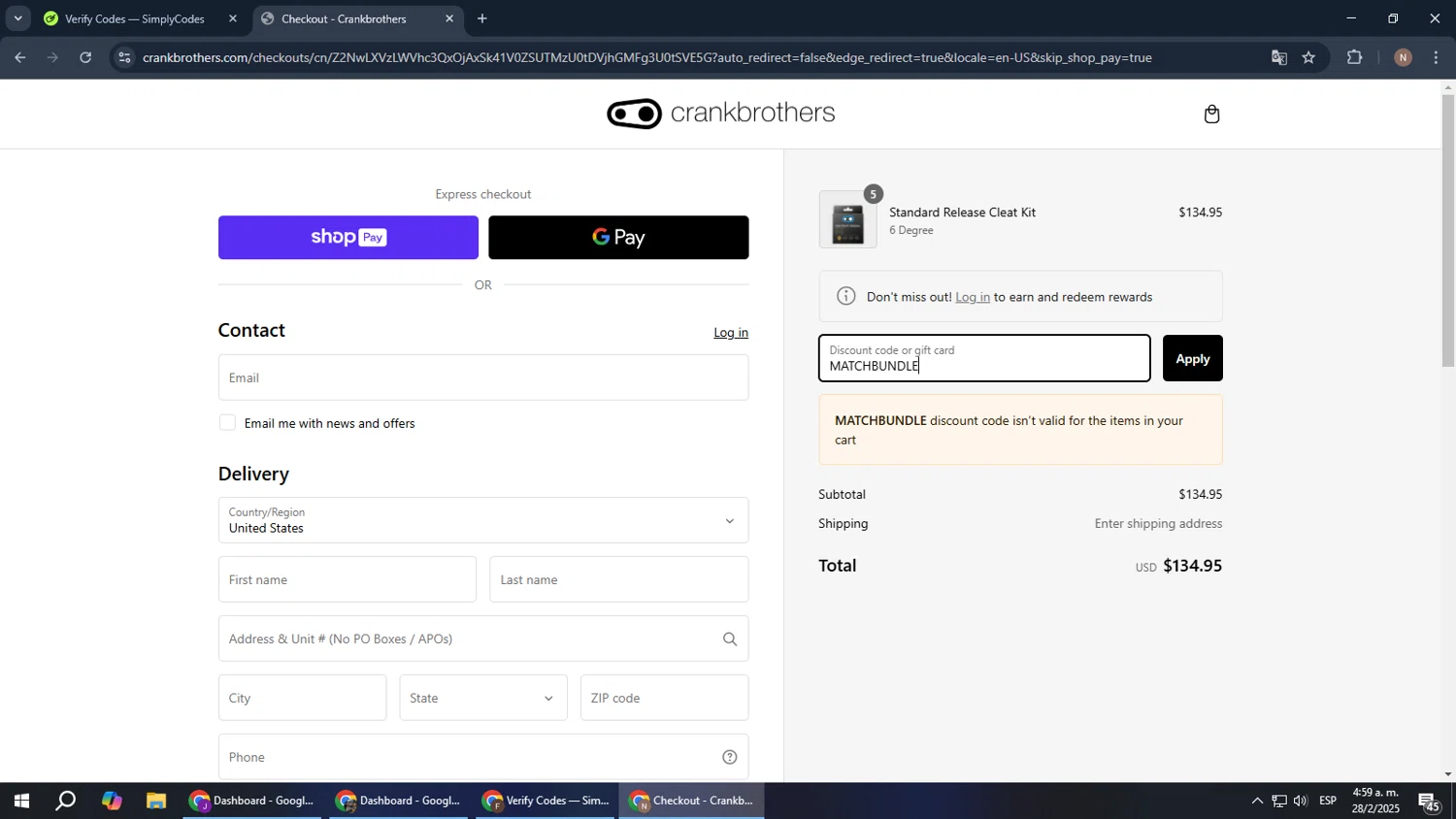The width and height of the screenshot is (1456, 819).
Task: View site information icon in address bar
Action: (x=123, y=57)
